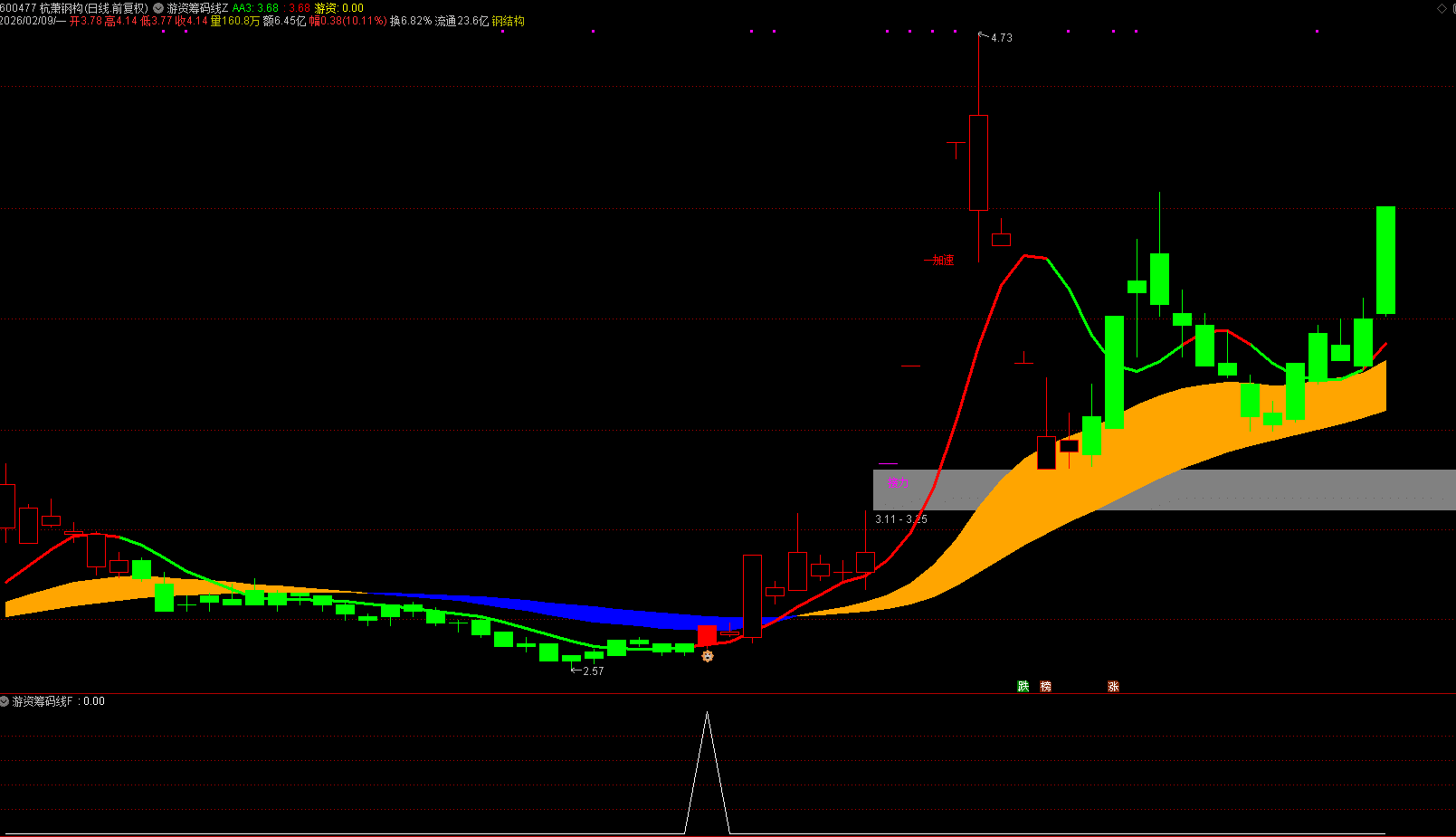The width and height of the screenshot is (1456, 837).
Task: Click the 2.57 low price marker
Action: (x=592, y=671)
